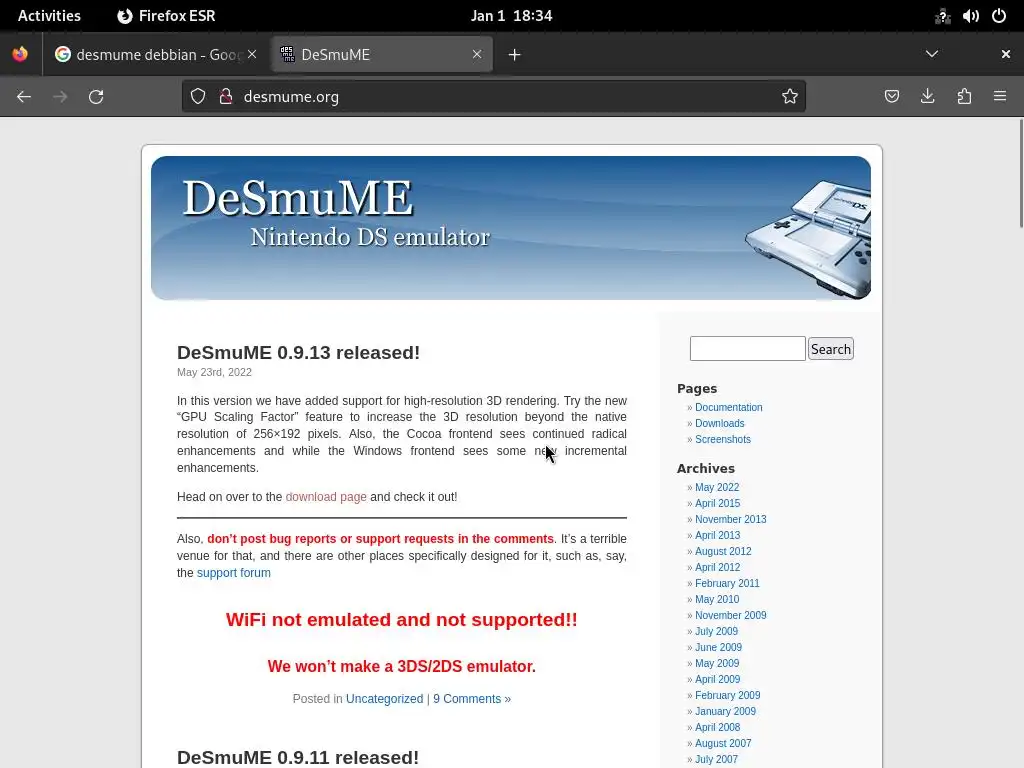
Task: Open July 2009 archive
Action: point(716,631)
